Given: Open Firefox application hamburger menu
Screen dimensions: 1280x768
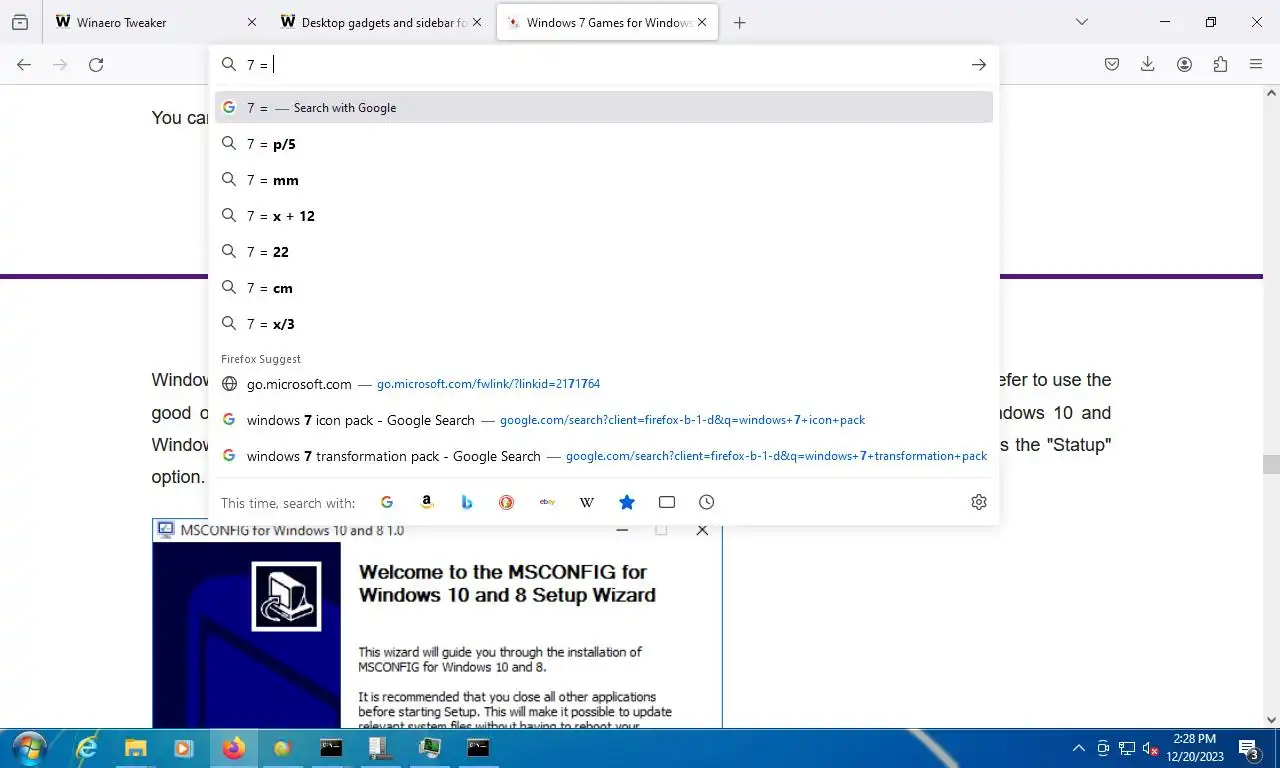Looking at the screenshot, I should pyautogui.click(x=1256, y=64).
